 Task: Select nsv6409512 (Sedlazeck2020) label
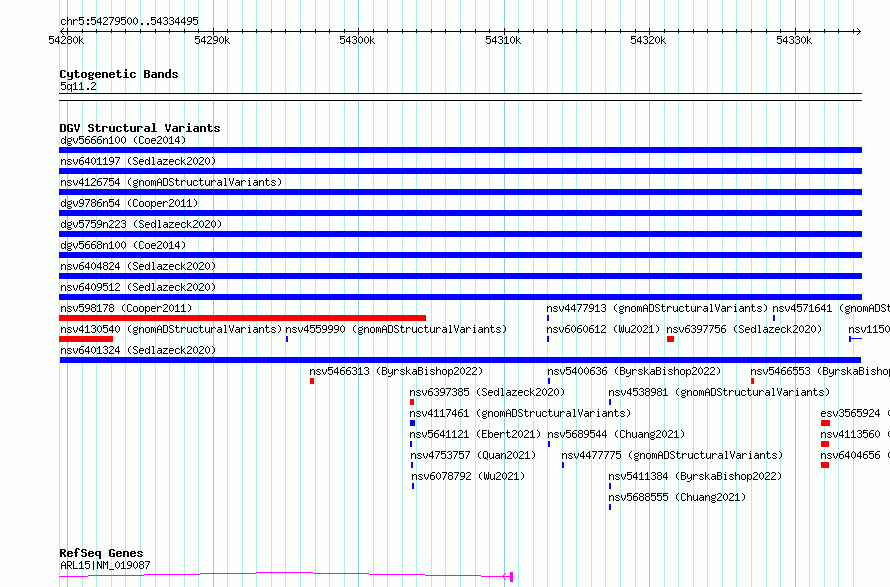pos(138,287)
